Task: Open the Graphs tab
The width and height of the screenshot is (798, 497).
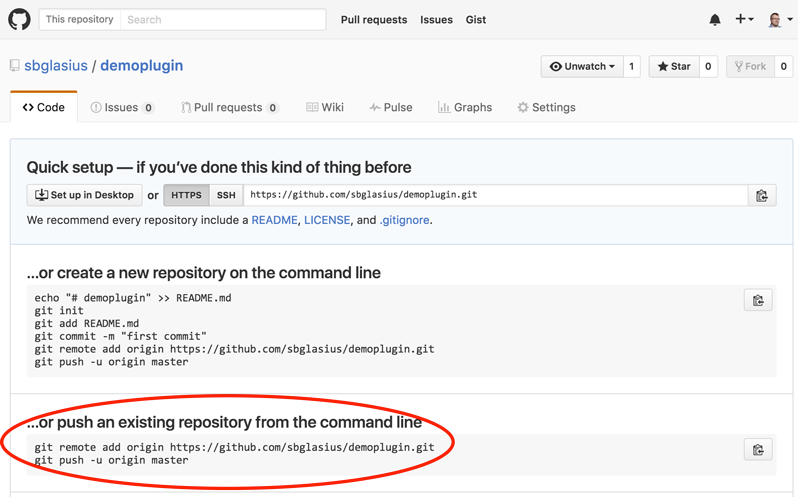Action: point(465,107)
